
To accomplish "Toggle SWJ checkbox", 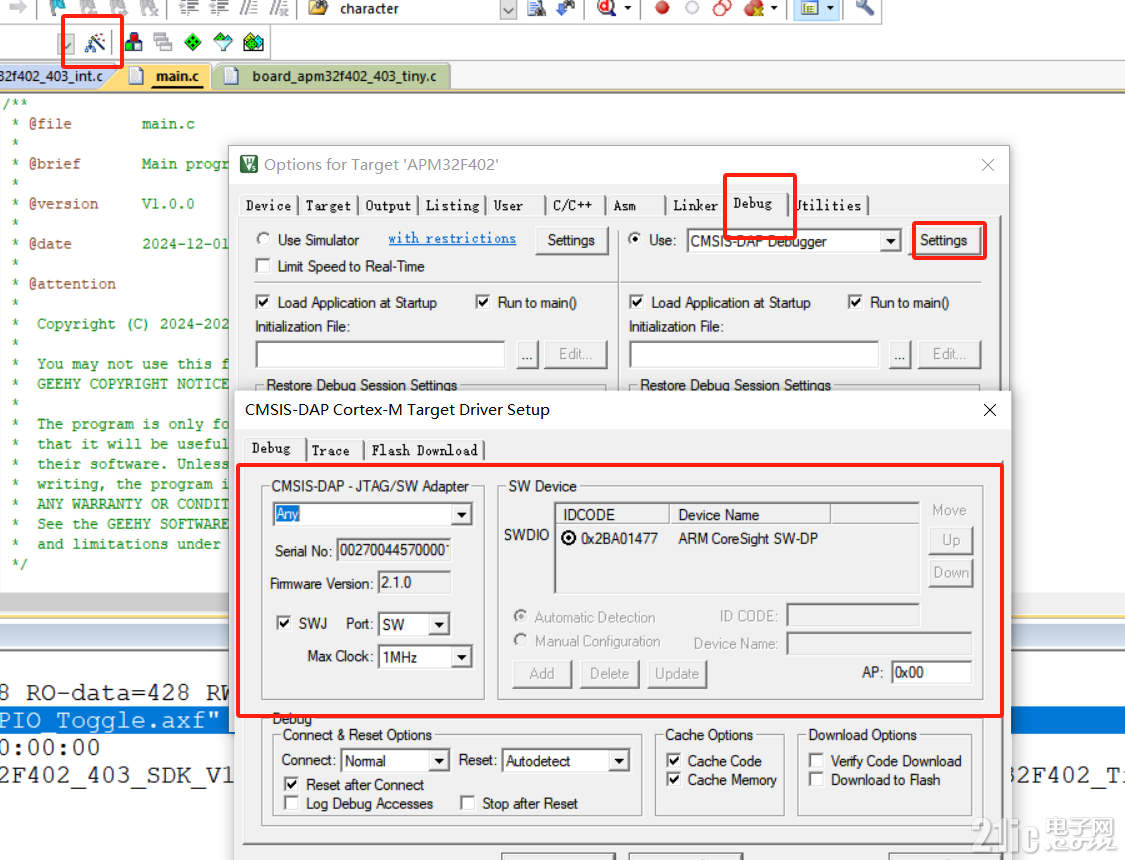I will (x=283, y=623).
